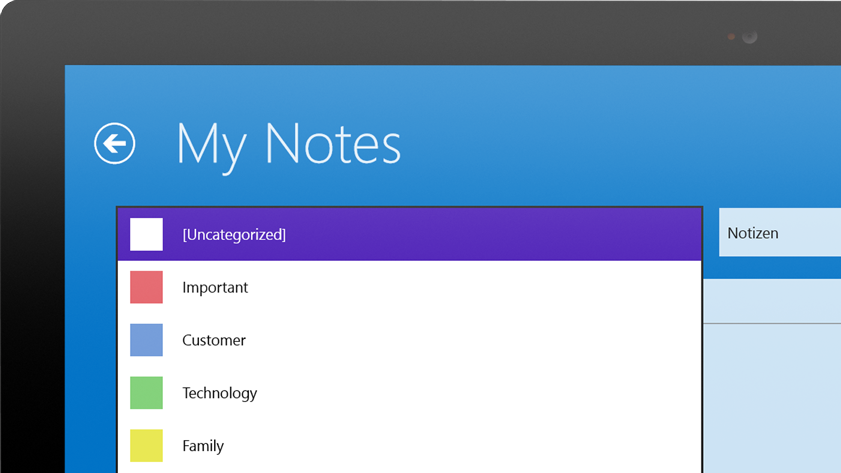Select the Technology category label
This screenshot has width=841, height=473.
pyautogui.click(x=220, y=393)
